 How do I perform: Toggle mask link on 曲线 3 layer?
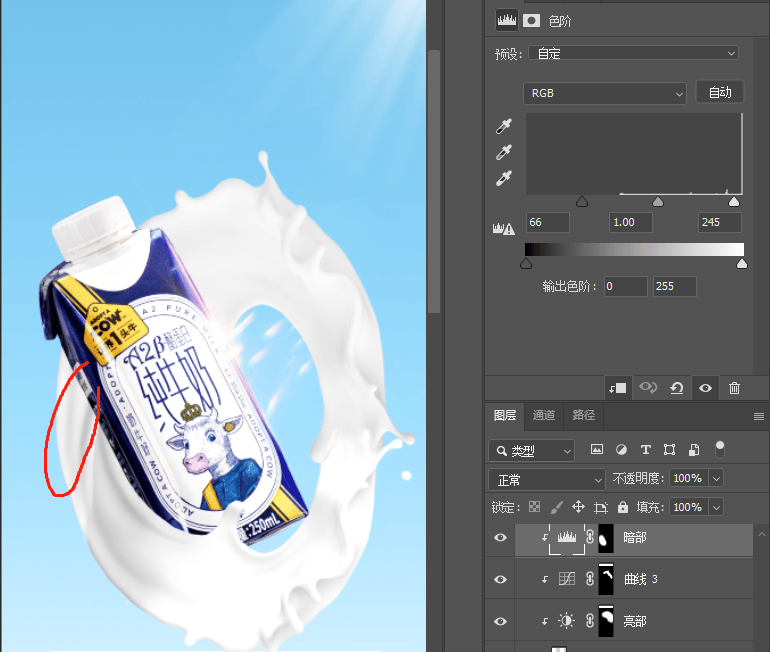click(590, 579)
